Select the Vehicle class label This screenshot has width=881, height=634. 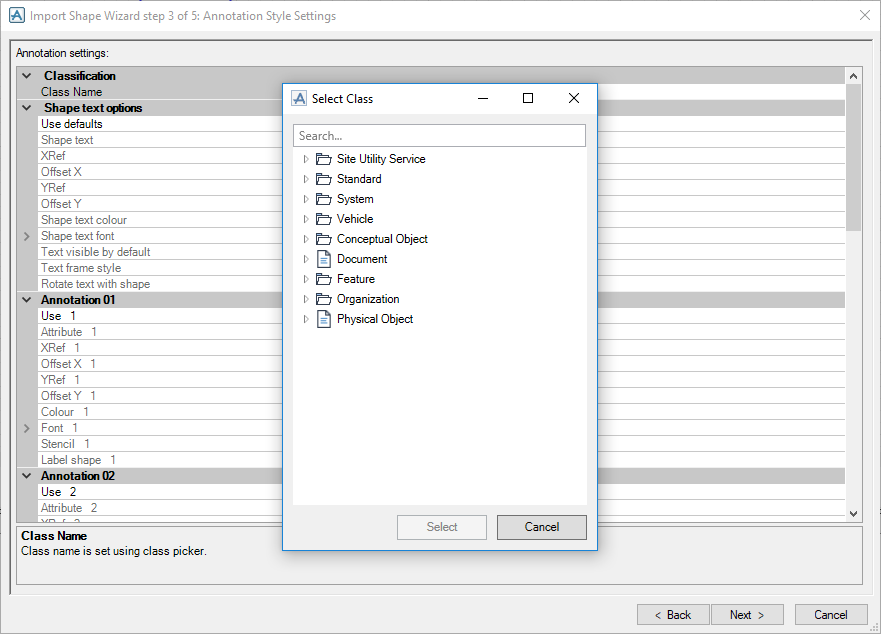click(x=355, y=219)
